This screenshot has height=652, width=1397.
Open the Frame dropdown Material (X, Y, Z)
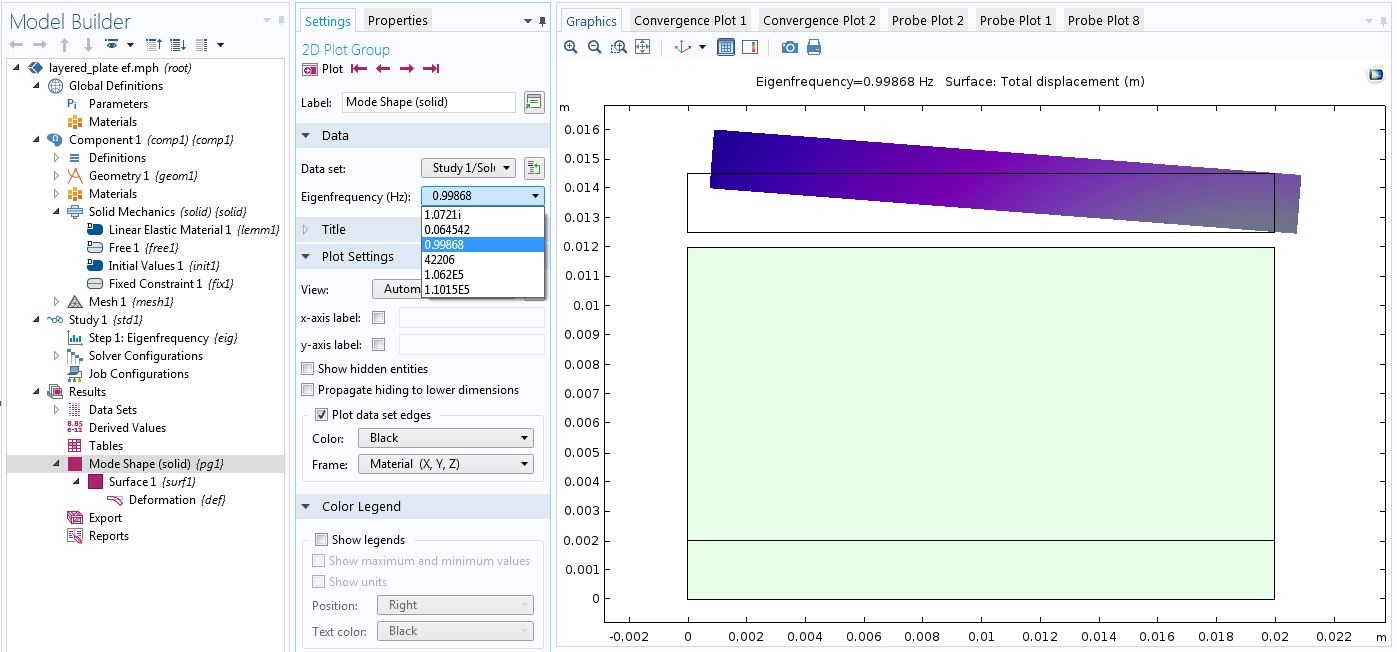[447, 464]
